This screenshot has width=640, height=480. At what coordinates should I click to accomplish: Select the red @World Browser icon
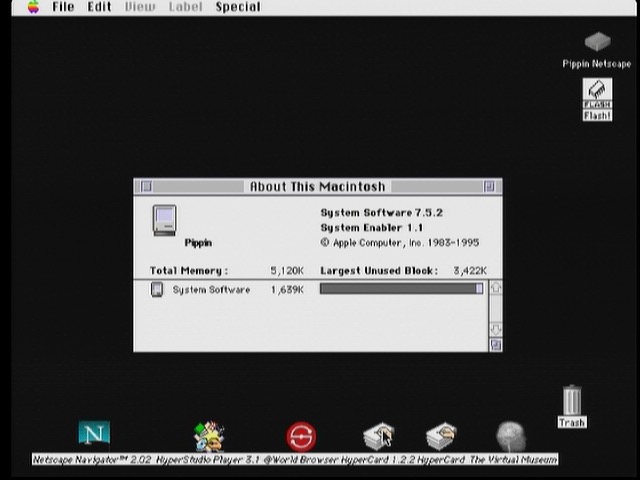click(x=301, y=436)
